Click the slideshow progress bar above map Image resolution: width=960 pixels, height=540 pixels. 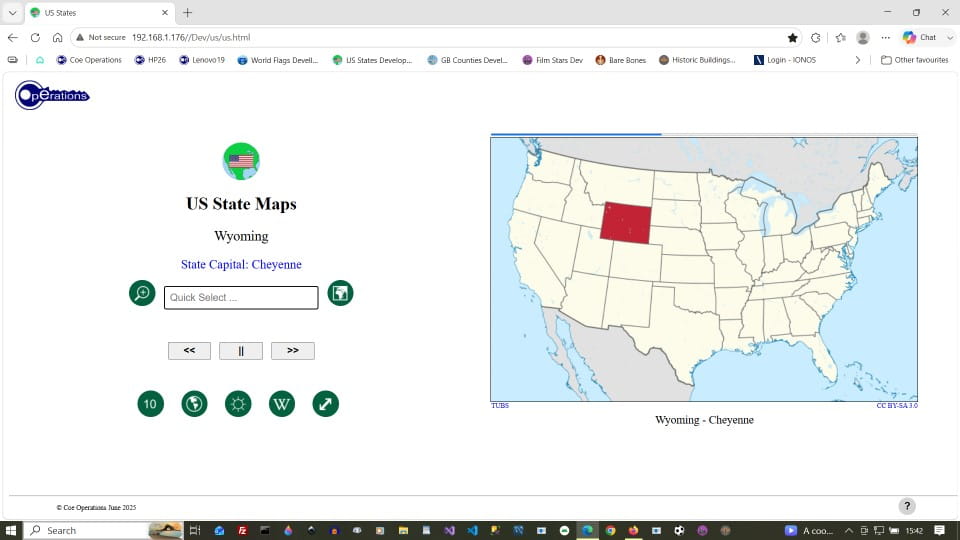pyautogui.click(x=704, y=133)
